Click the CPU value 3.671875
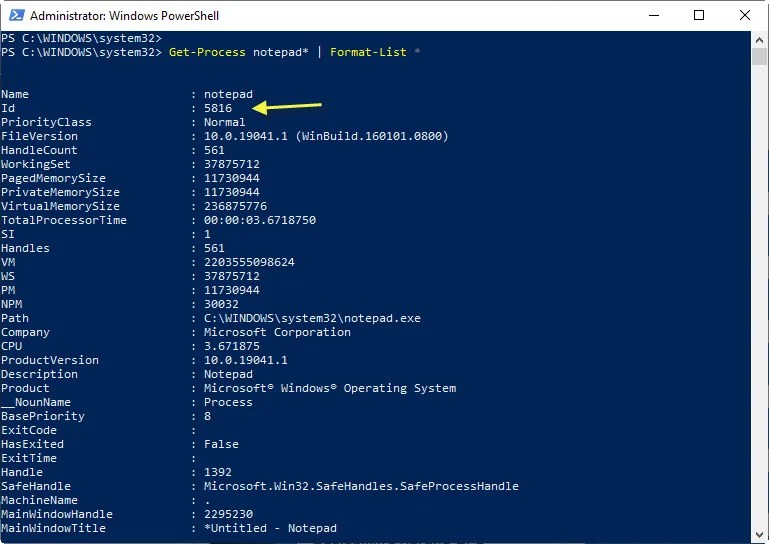This screenshot has height=544, width=769. pyautogui.click(x=232, y=346)
